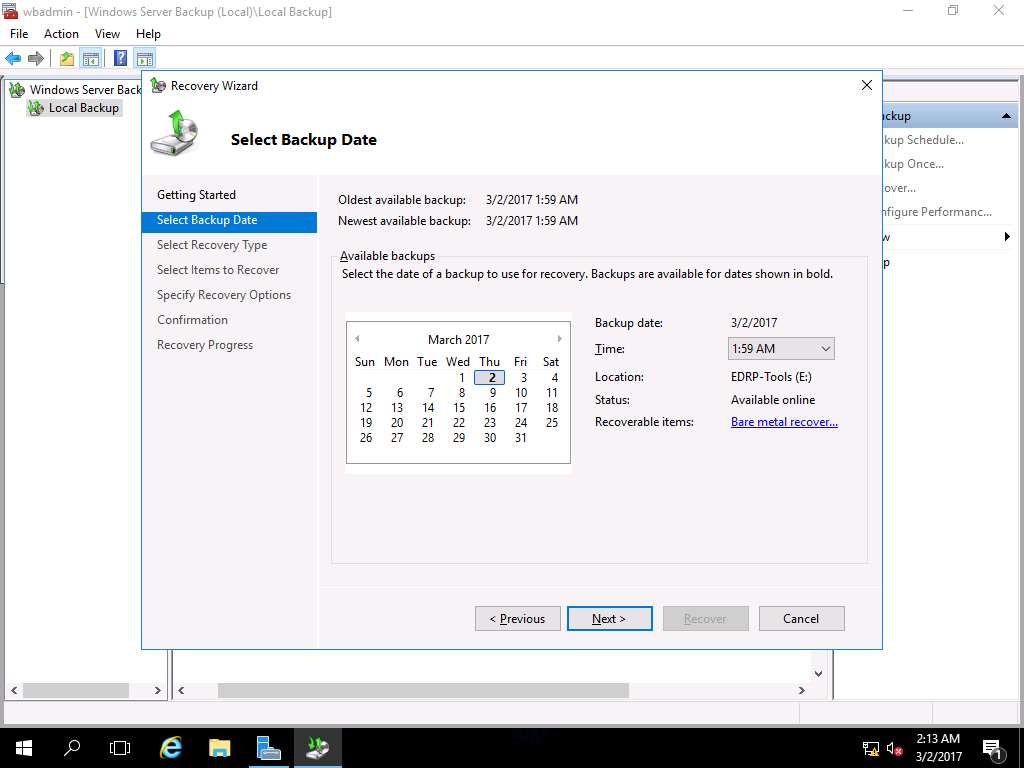Screen dimensions: 1024x768
Task: Select March 31 in the calendar
Action: point(521,438)
